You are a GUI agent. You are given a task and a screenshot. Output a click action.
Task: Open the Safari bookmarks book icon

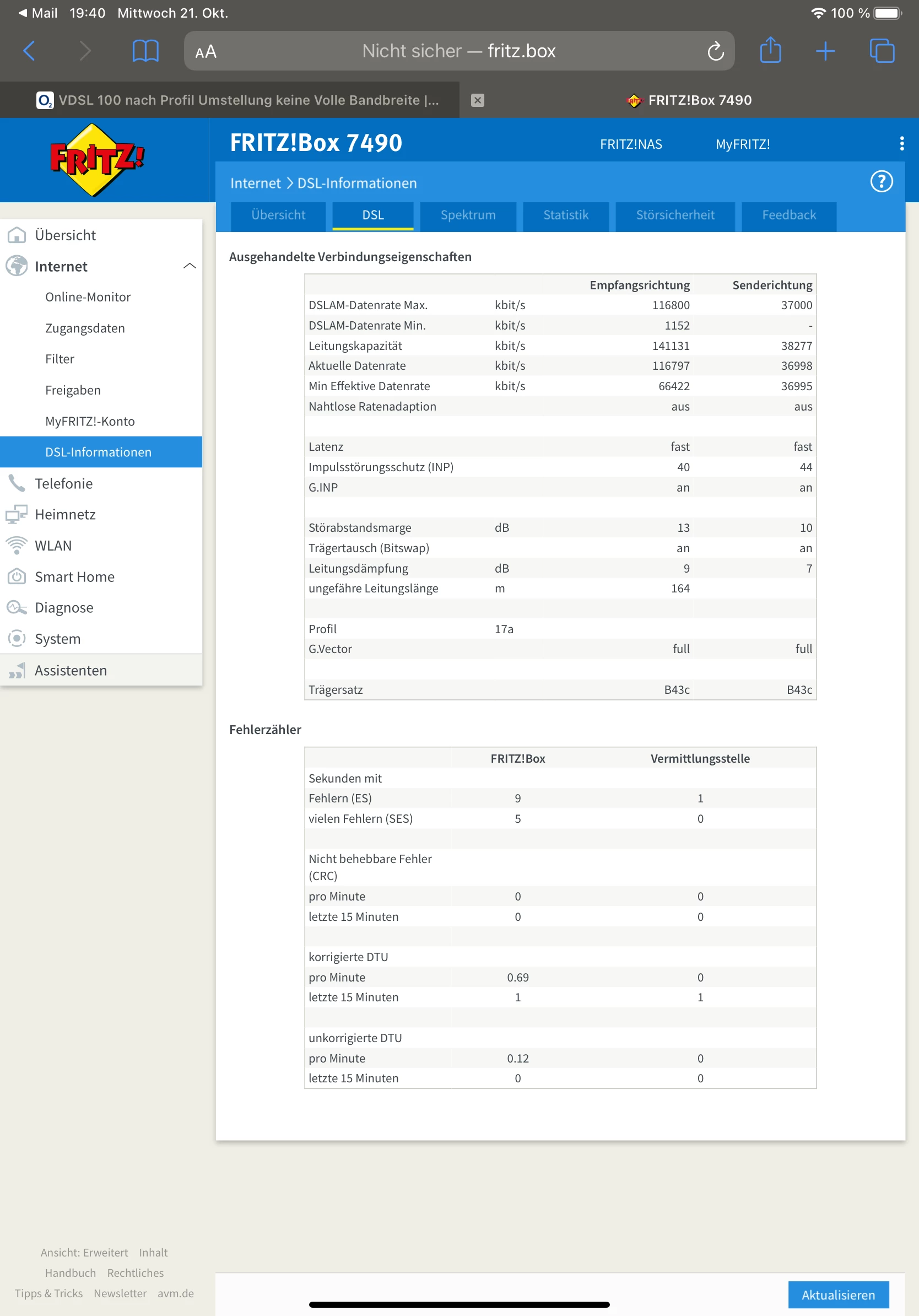pos(145,51)
